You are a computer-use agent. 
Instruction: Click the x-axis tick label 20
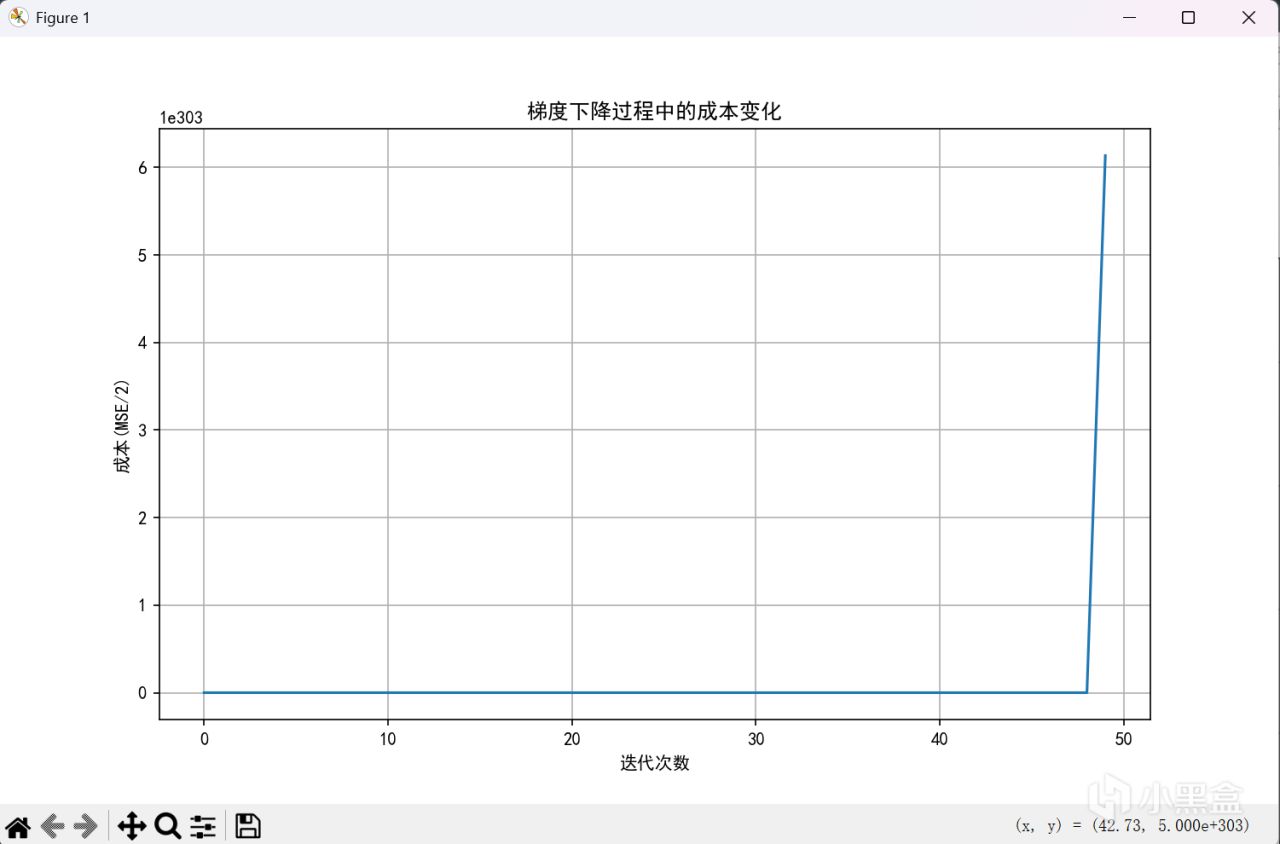[572, 739]
